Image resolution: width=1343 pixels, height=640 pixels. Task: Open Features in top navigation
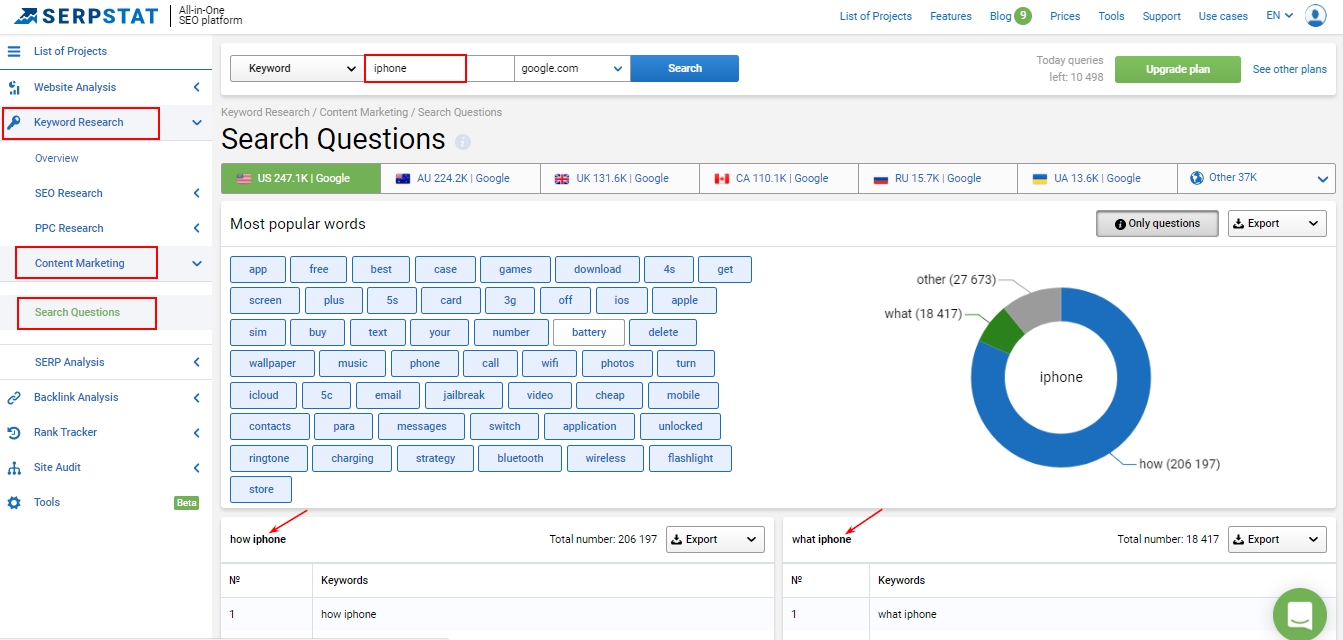950,16
